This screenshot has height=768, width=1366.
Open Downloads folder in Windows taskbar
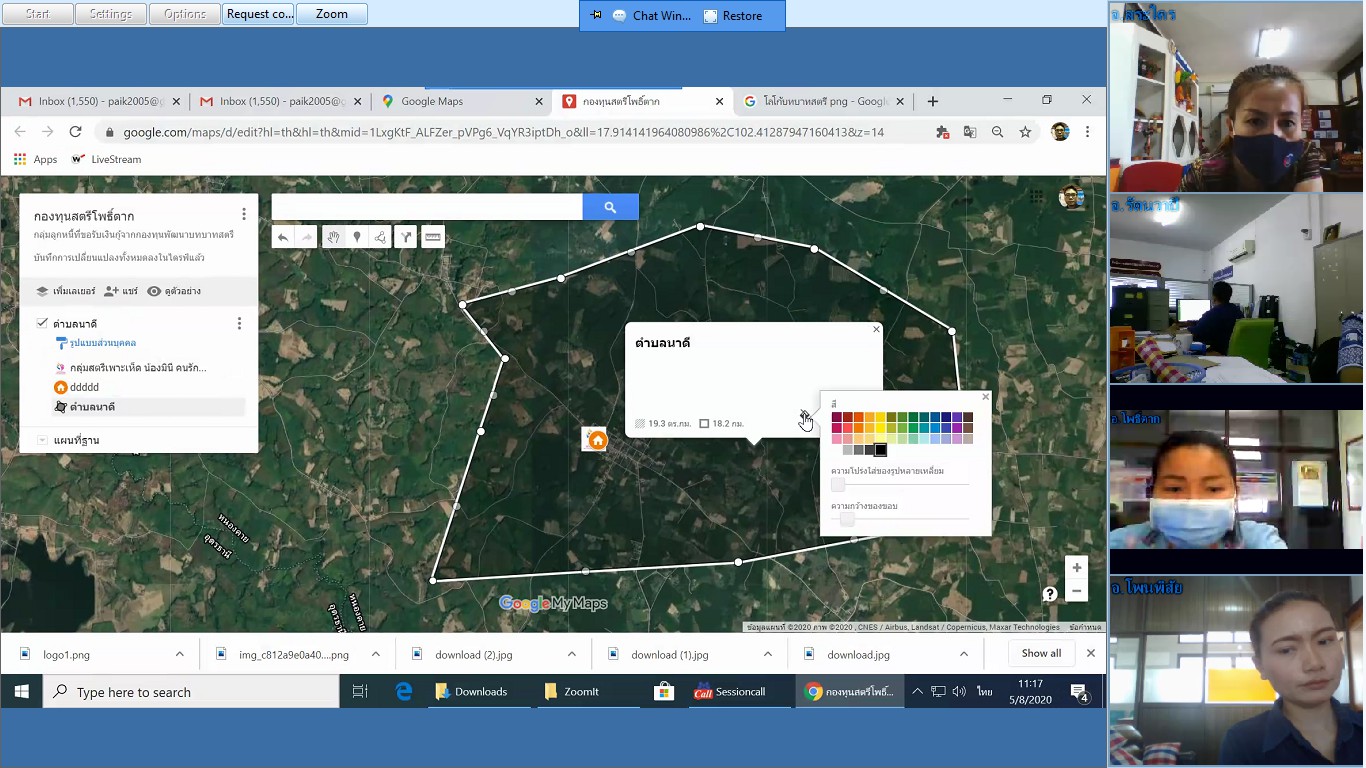tap(472, 692)
